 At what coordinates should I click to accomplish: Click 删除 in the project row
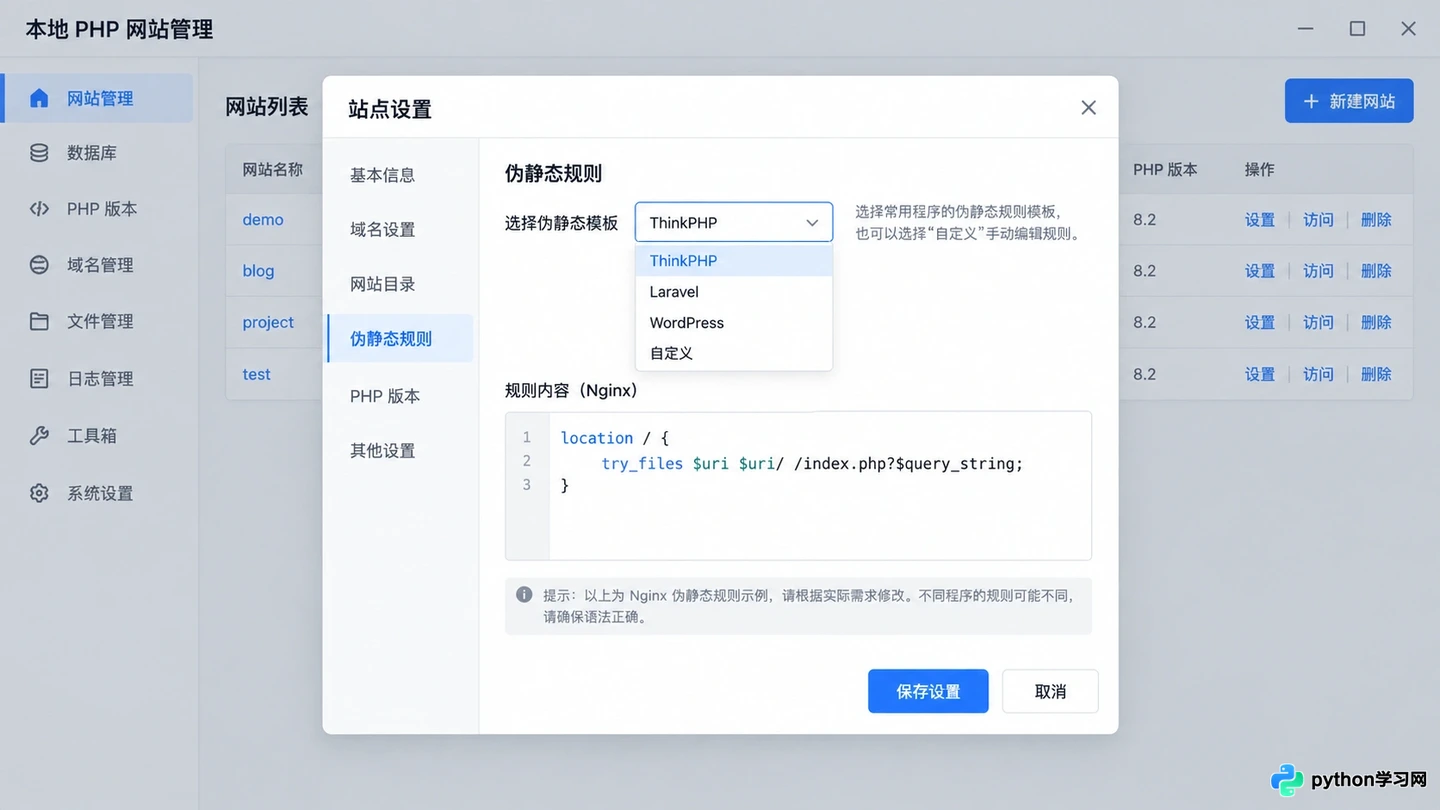click(x=1376, y=322)
